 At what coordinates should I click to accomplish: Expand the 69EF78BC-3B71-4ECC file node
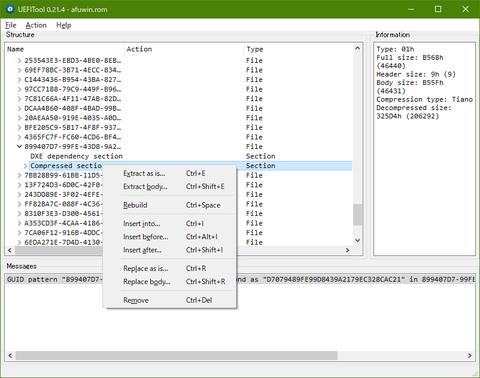tap(19, 70)
